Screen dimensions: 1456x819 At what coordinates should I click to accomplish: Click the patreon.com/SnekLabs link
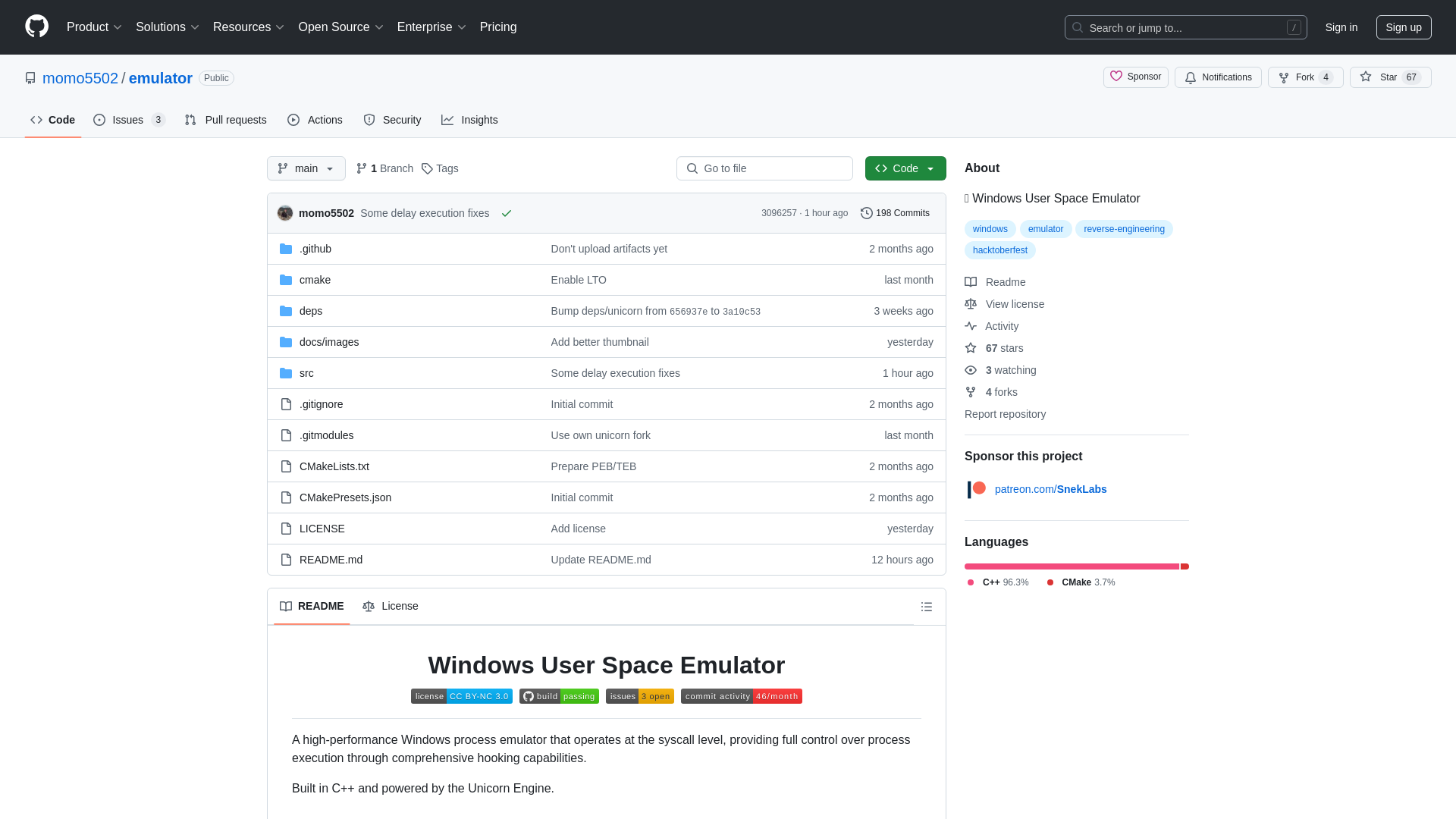coord(1050,489)
